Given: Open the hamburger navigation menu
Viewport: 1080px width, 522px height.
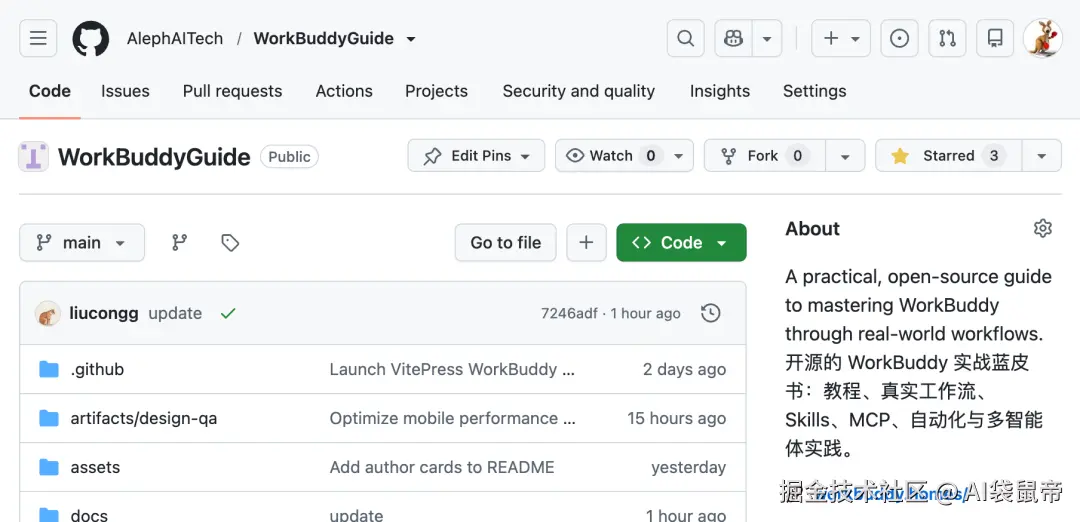Looking at the screenshot, I should pyautogui.click(x=38, y=39).
